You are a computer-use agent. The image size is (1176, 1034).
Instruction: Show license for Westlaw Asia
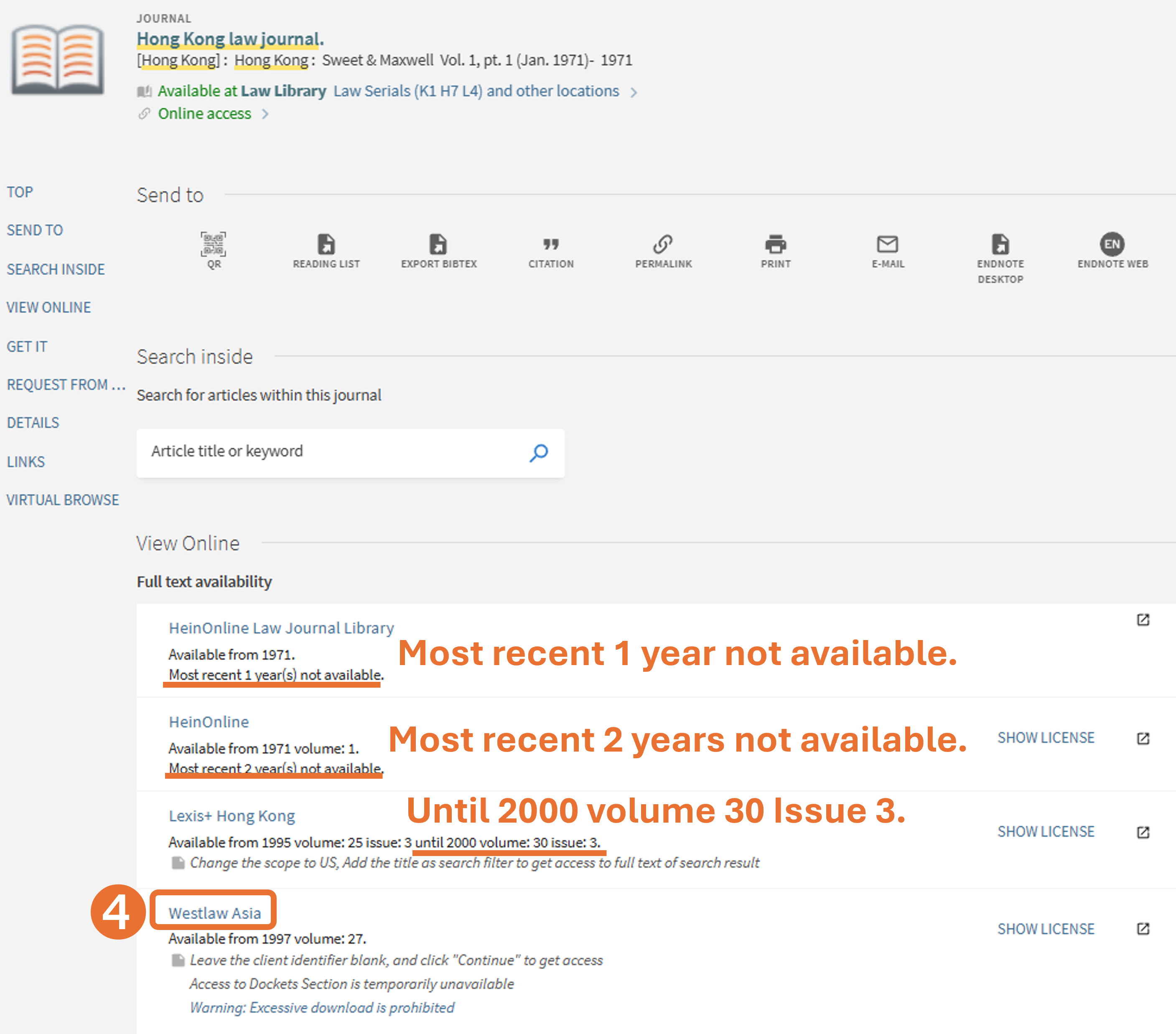point(1045,929)
